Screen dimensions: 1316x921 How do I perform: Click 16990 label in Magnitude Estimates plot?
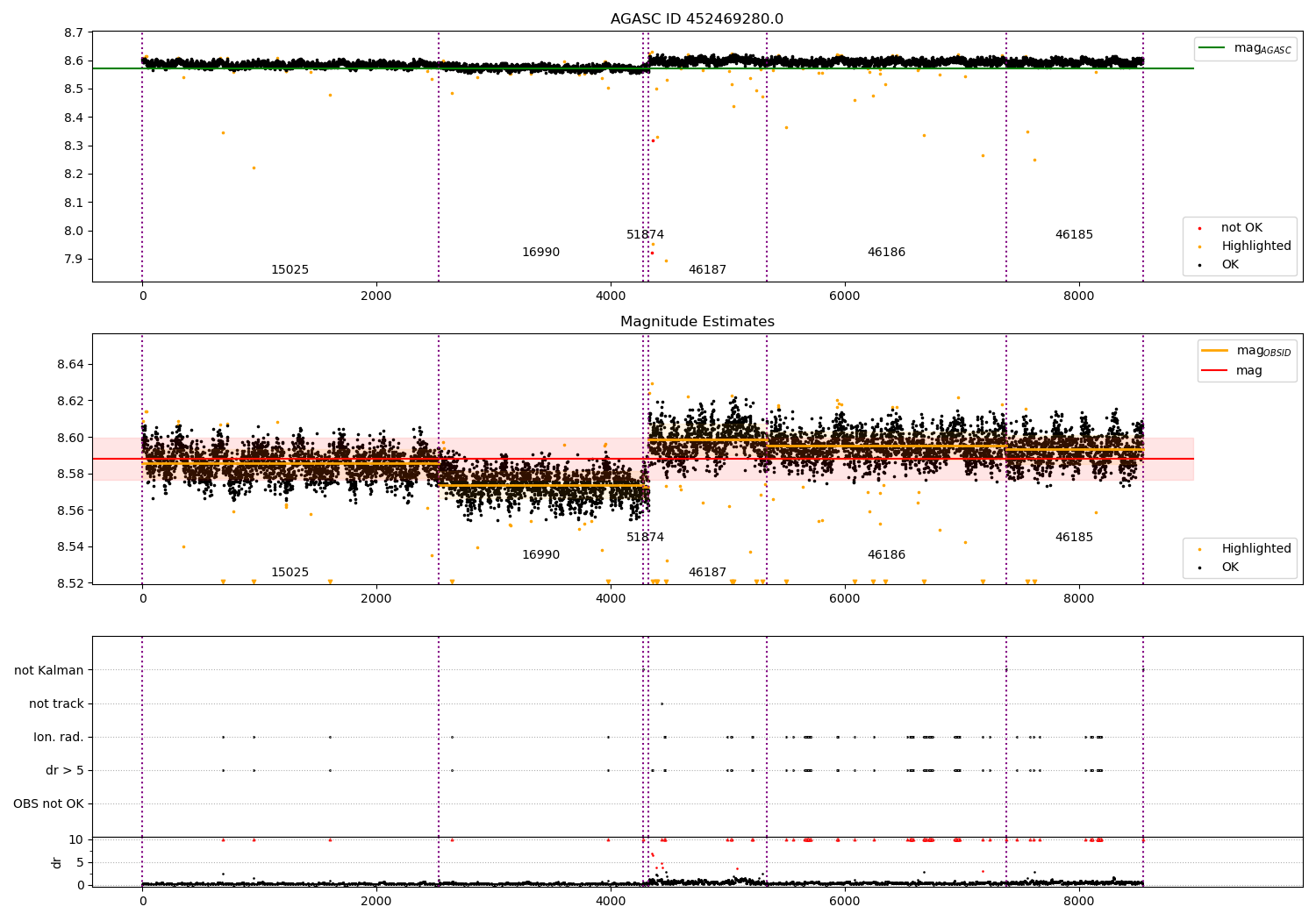540,555
